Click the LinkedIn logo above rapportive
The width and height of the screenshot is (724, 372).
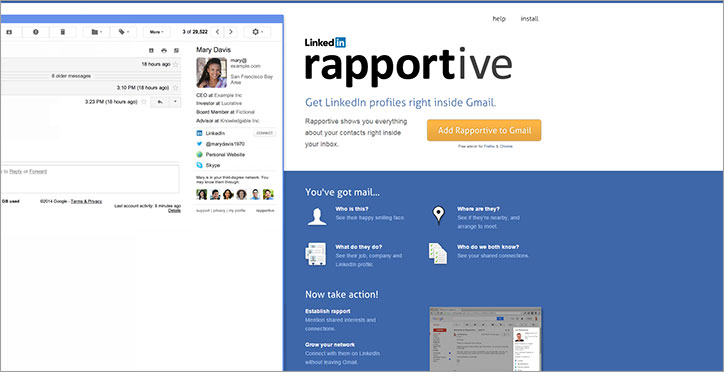tap(325, 42)
